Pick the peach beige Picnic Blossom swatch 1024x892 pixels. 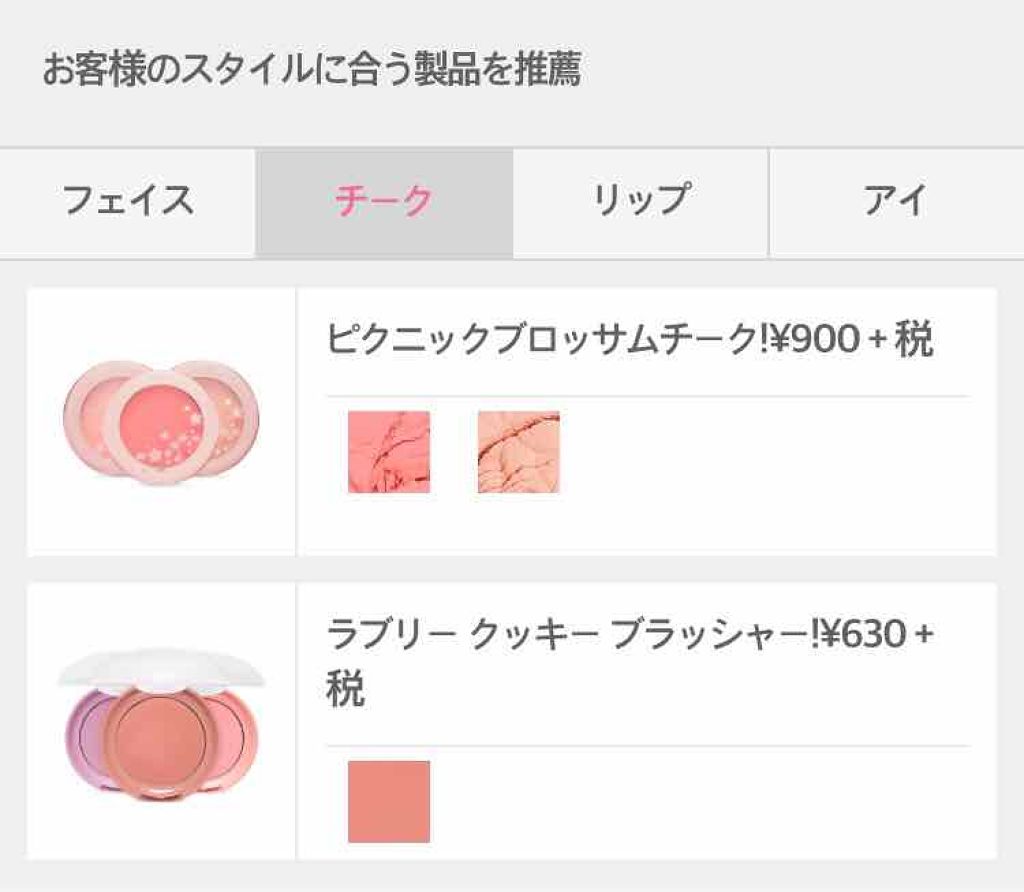[x=518, y=452]
